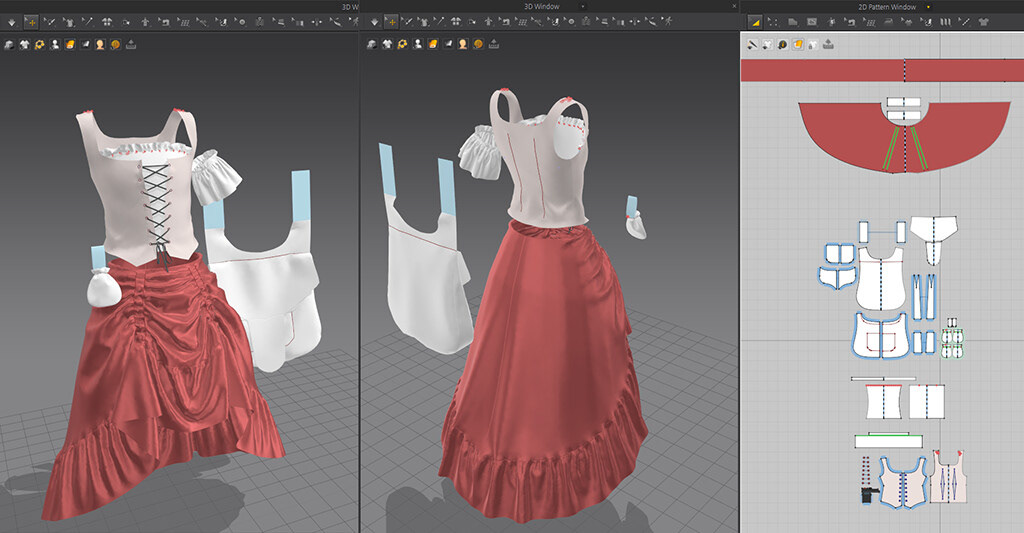
Task: Select the Edit Pattern tool in 2D window
Action: click(x=773, y=20)
